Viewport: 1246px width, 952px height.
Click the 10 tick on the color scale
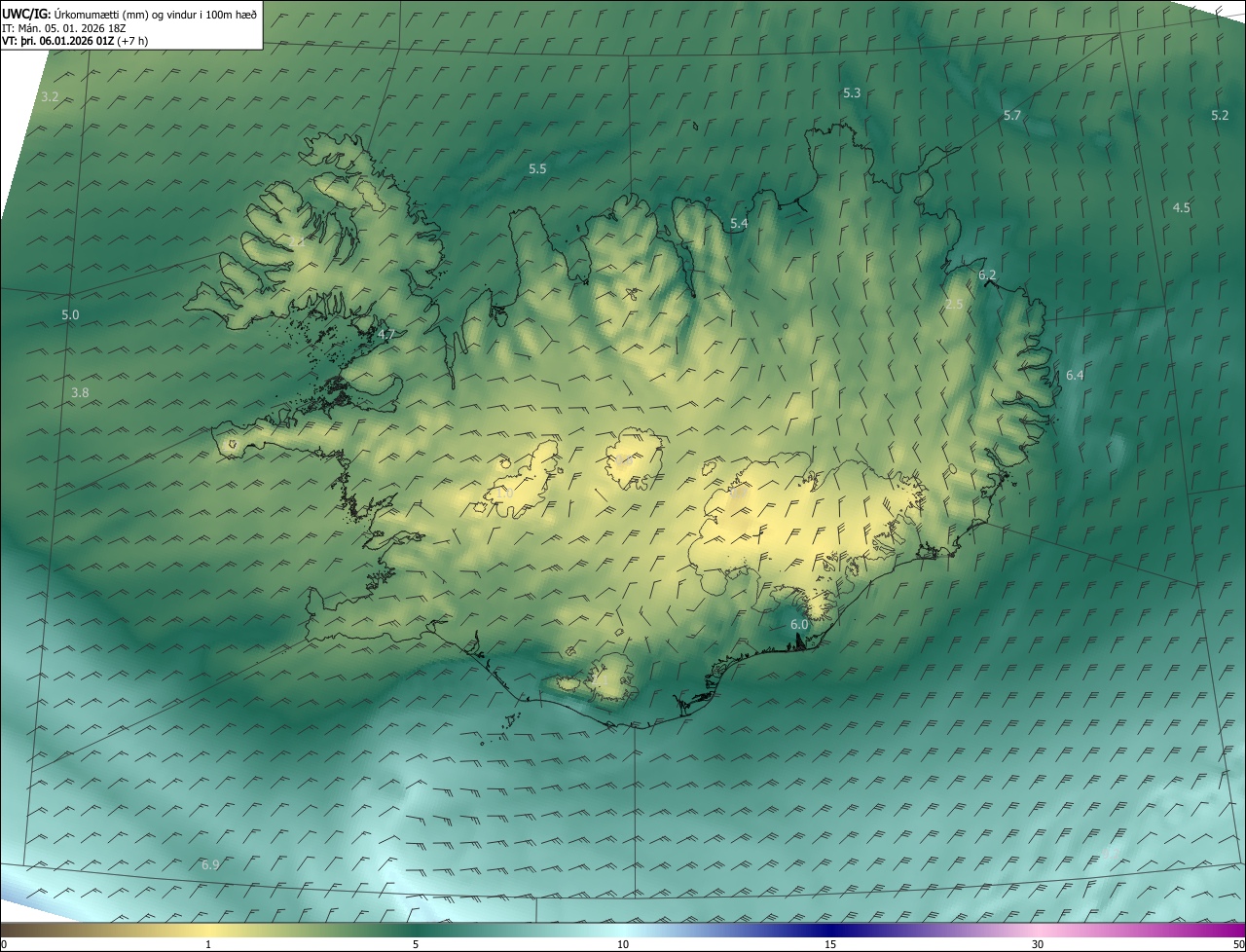[x=623, y=944]
